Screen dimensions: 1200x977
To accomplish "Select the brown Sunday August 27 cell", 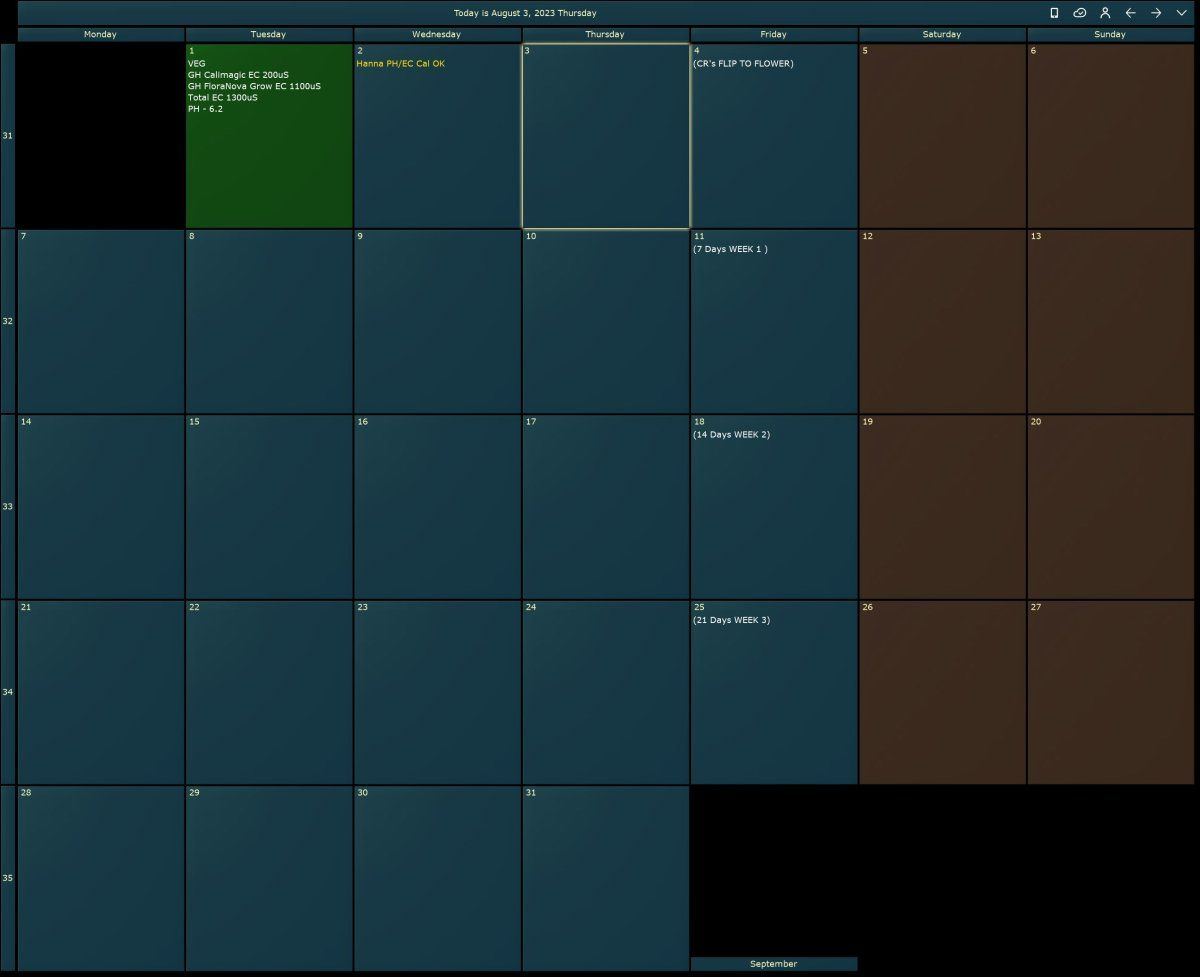I will click(1111, 692).
